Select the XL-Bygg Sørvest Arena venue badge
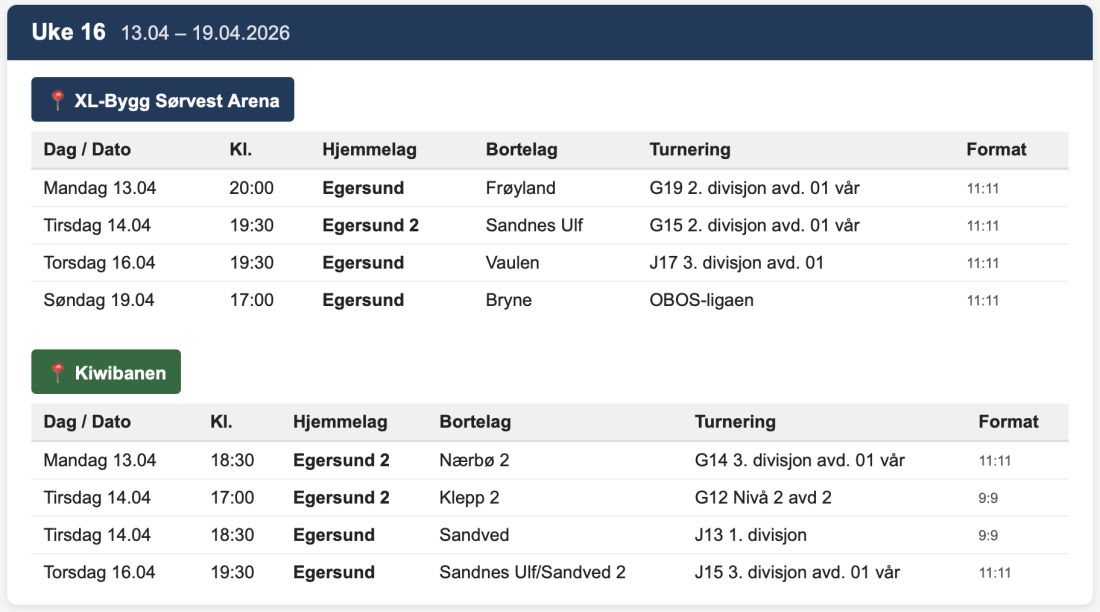1100x612 pixels. pos(163,100)
